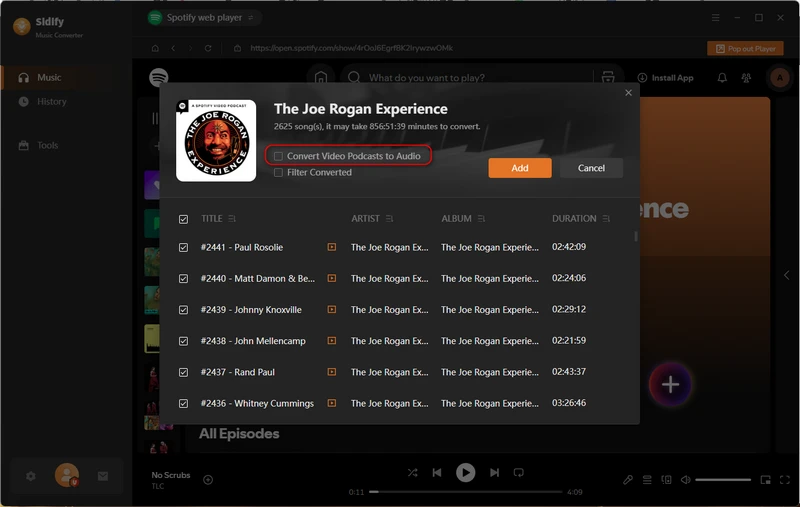Mute using the speaker icon
The width and height of the screenshot is (800, 507).
pos(686,479)
